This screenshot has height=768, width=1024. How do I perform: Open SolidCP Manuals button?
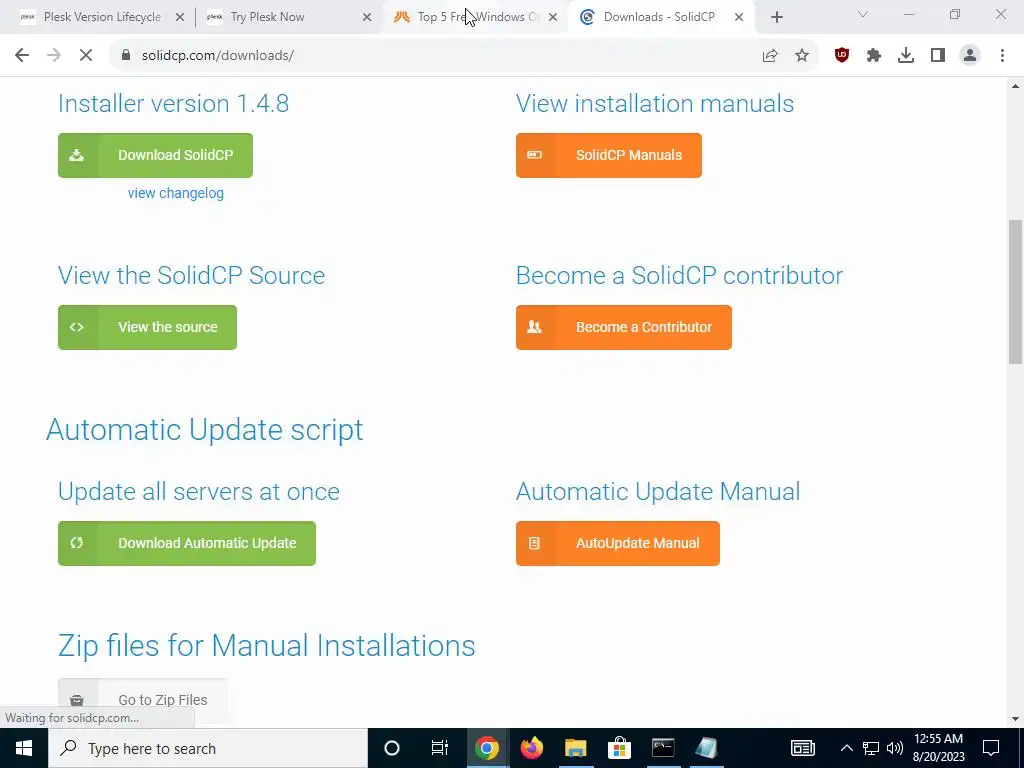point(609,155)
